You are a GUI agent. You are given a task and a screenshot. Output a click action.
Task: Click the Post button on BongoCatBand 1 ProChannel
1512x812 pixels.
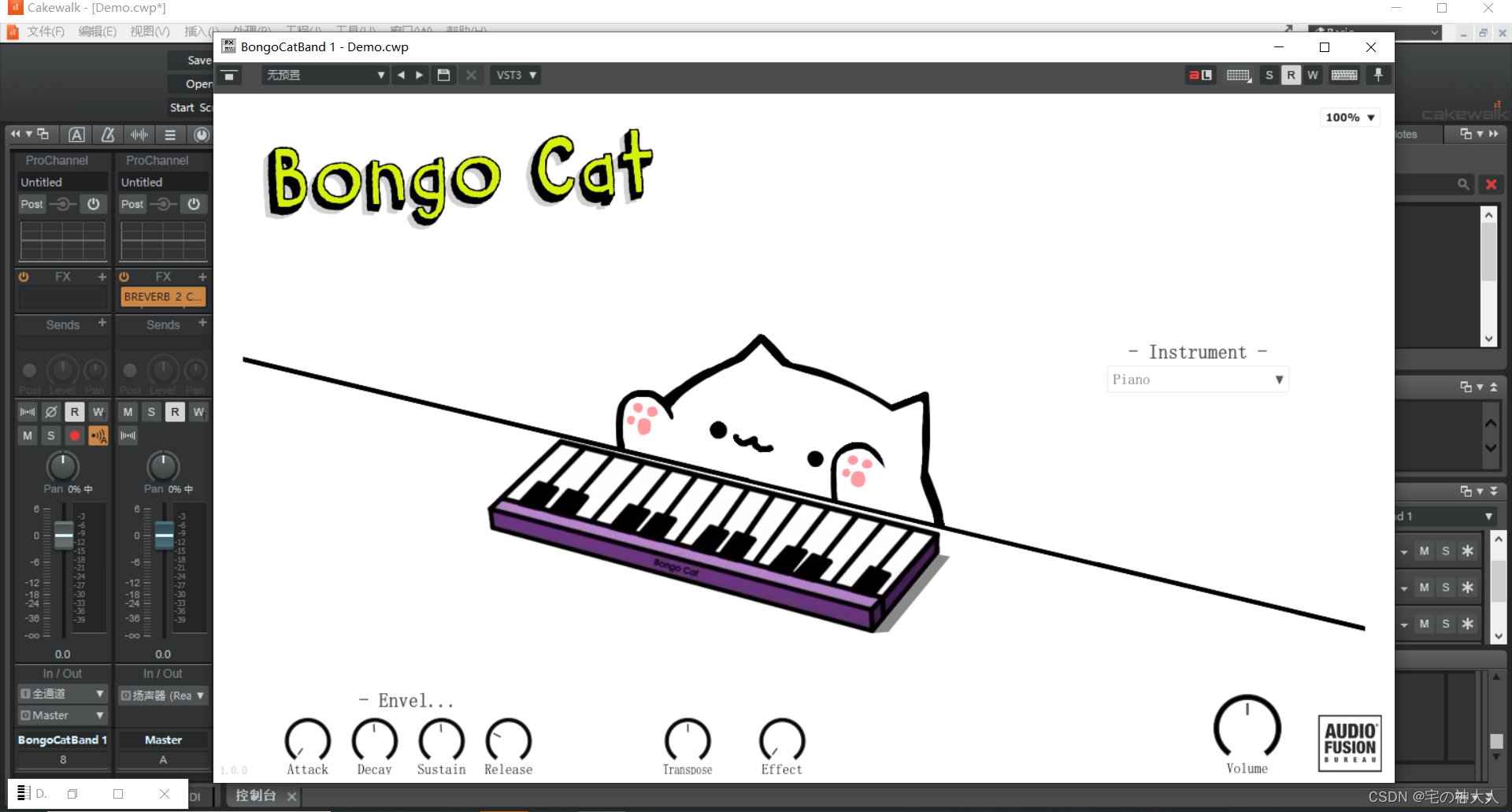(31, 204)
